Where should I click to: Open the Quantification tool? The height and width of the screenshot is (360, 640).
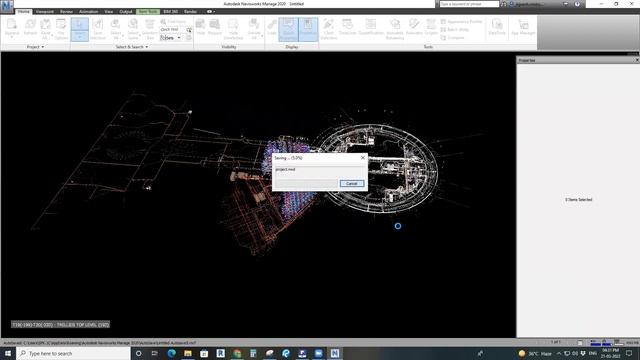[371, 27]
